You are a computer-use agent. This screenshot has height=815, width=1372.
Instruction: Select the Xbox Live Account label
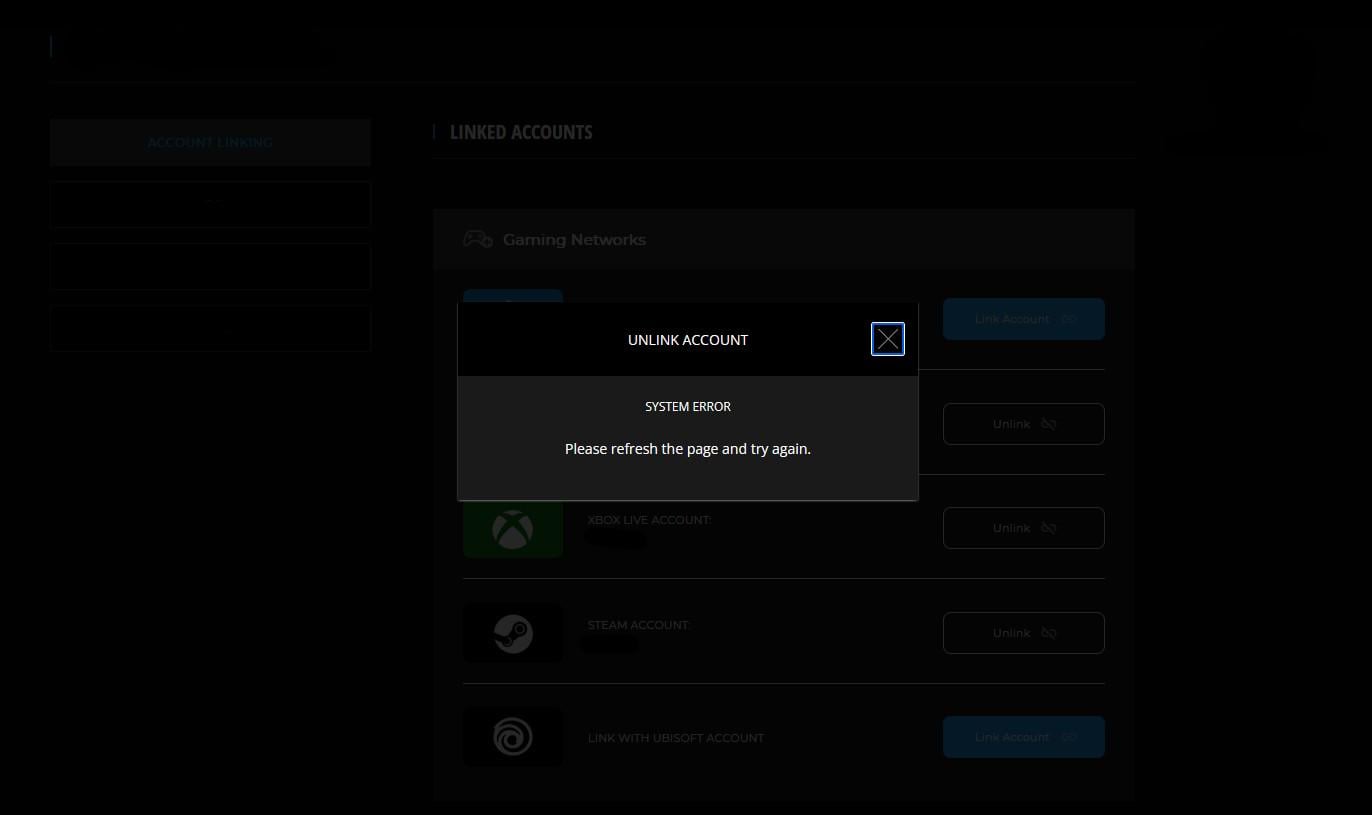(x=649, y=520)
